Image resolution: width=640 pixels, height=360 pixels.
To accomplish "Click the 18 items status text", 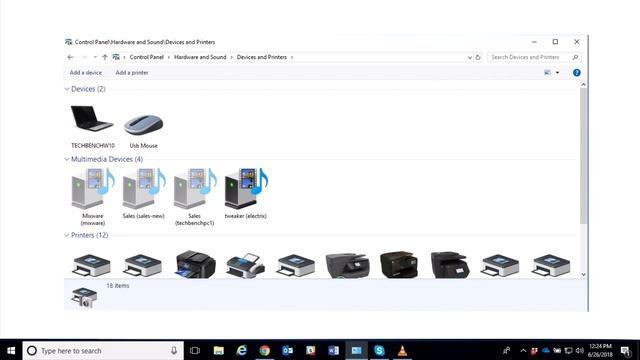I will pyautogui.click(x=118, y=286).
